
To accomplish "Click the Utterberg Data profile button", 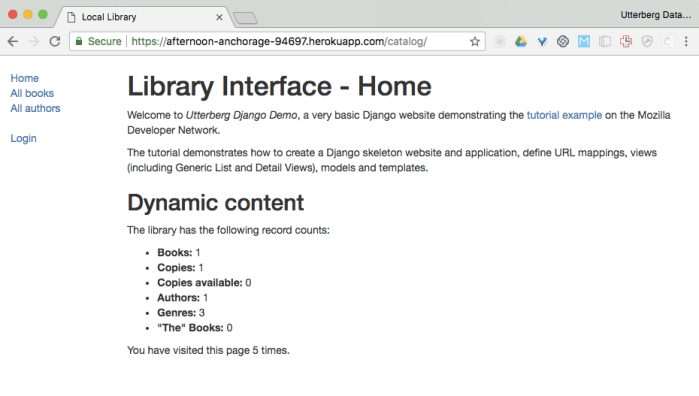I will coord(655,15).
